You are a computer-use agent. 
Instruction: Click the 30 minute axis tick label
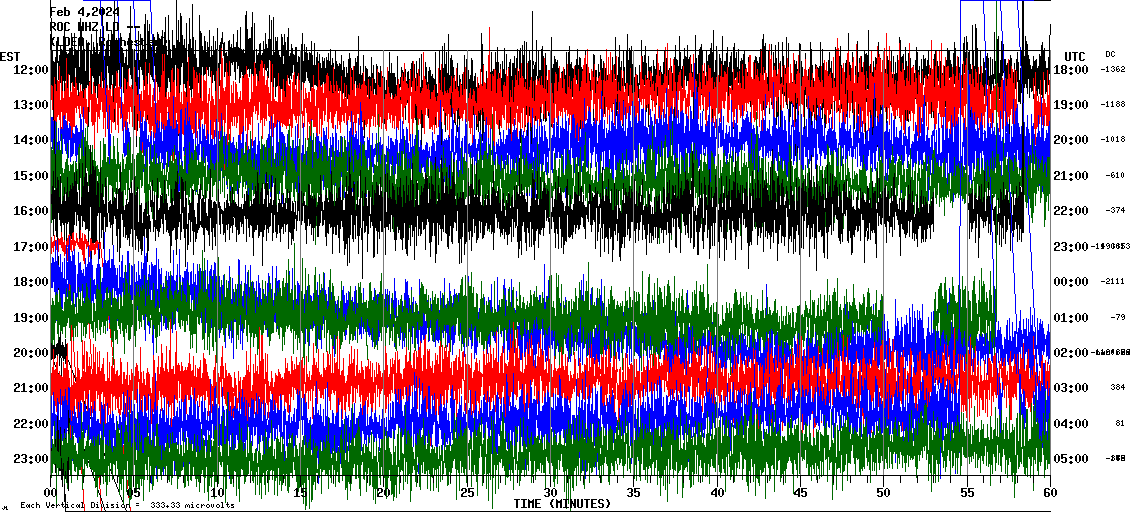coord(550,492)
